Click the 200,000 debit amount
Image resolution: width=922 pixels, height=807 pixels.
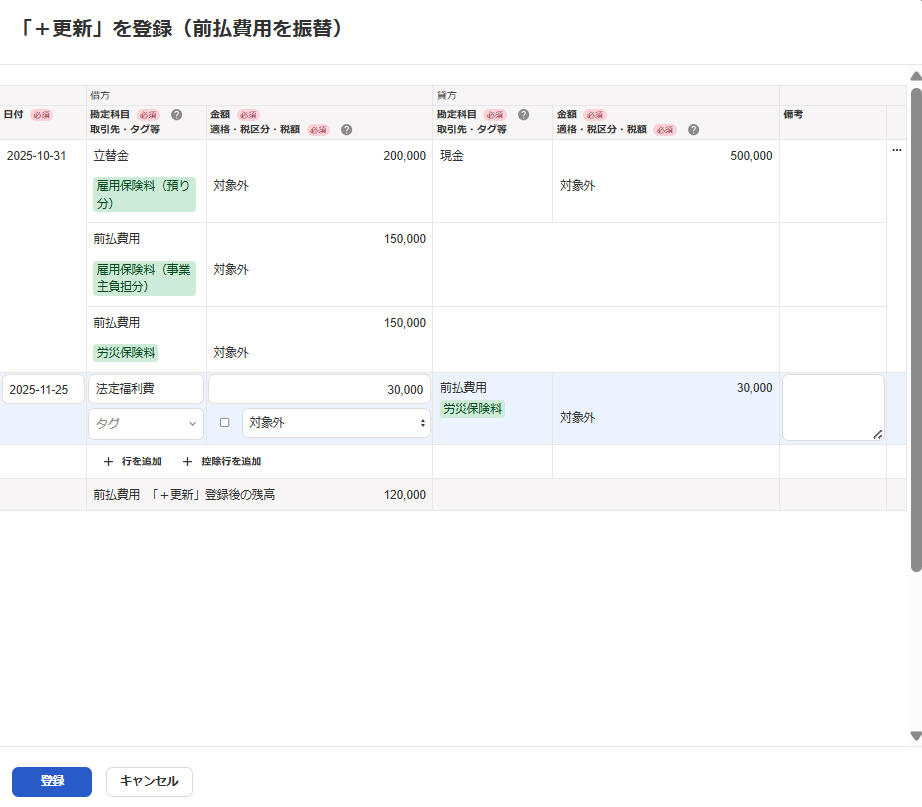[405, 156]
